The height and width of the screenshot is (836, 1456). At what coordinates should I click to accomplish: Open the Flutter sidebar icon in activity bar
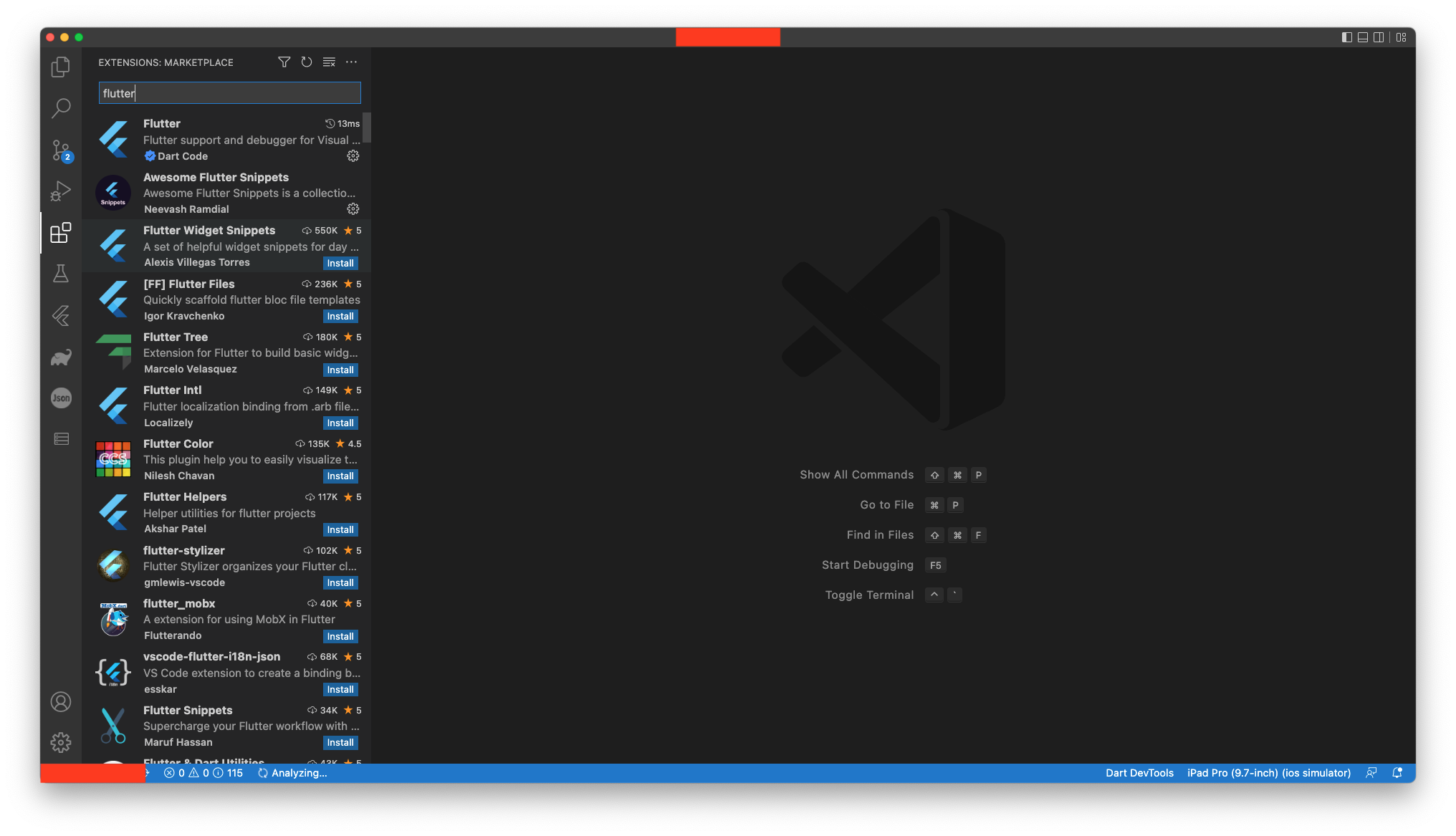point(61,315)
